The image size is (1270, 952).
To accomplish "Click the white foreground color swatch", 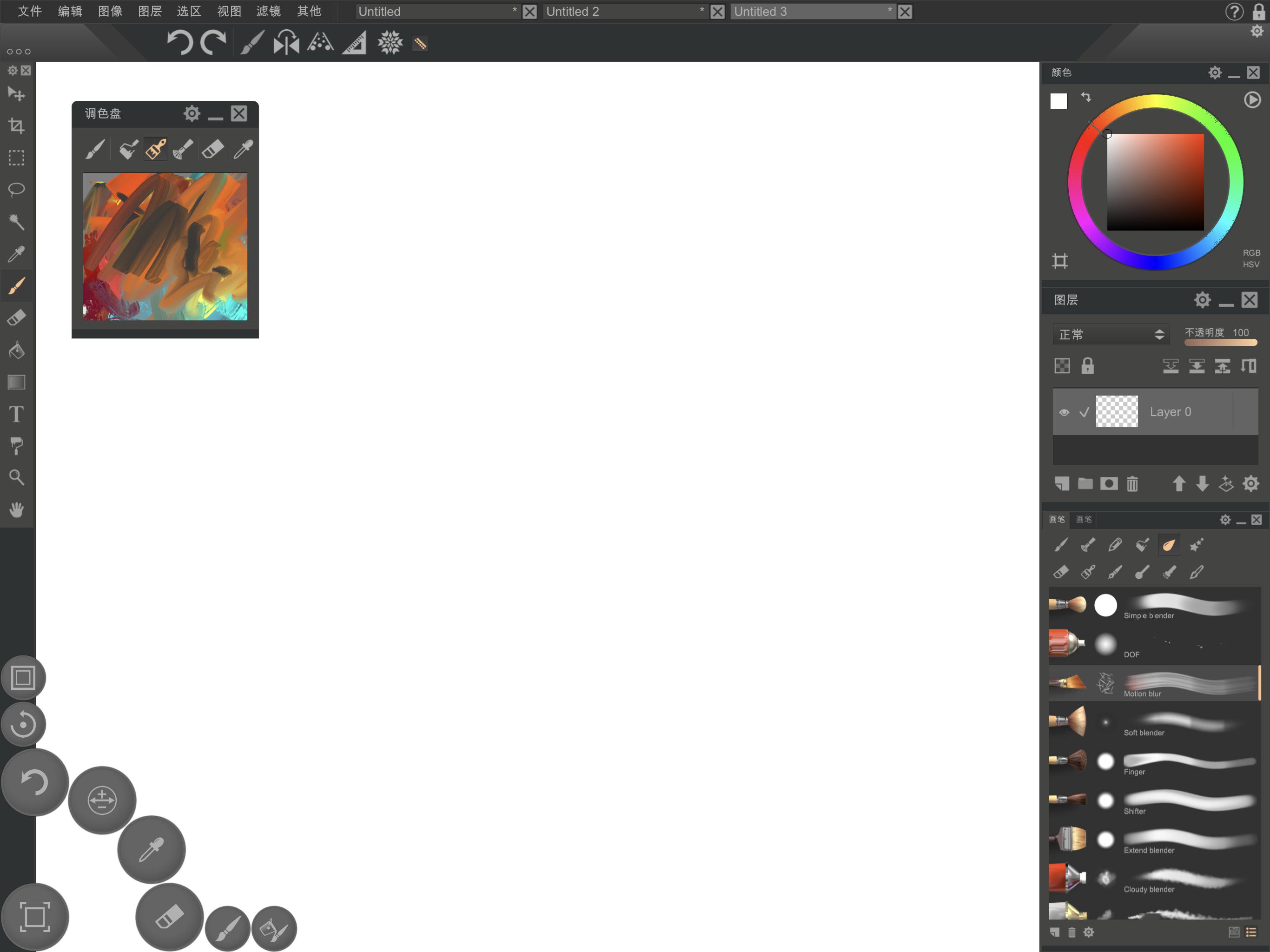I will (x=1058, y=101).
